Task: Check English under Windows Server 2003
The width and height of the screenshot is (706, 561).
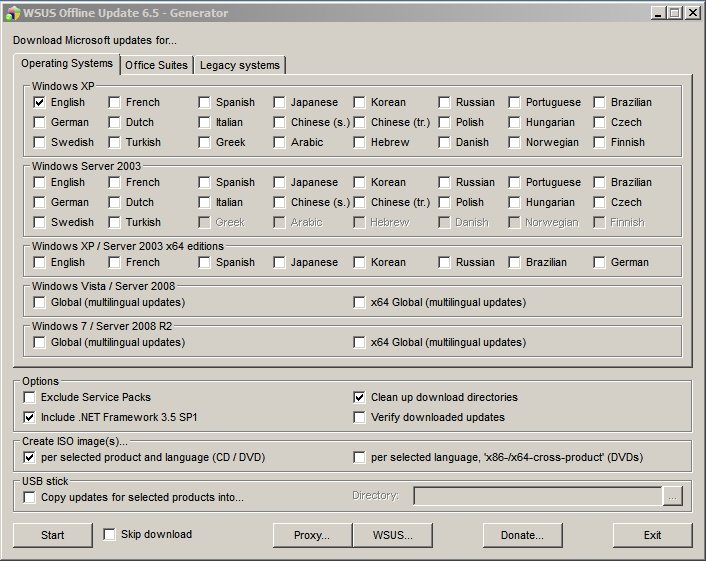Action: [40, 182]
